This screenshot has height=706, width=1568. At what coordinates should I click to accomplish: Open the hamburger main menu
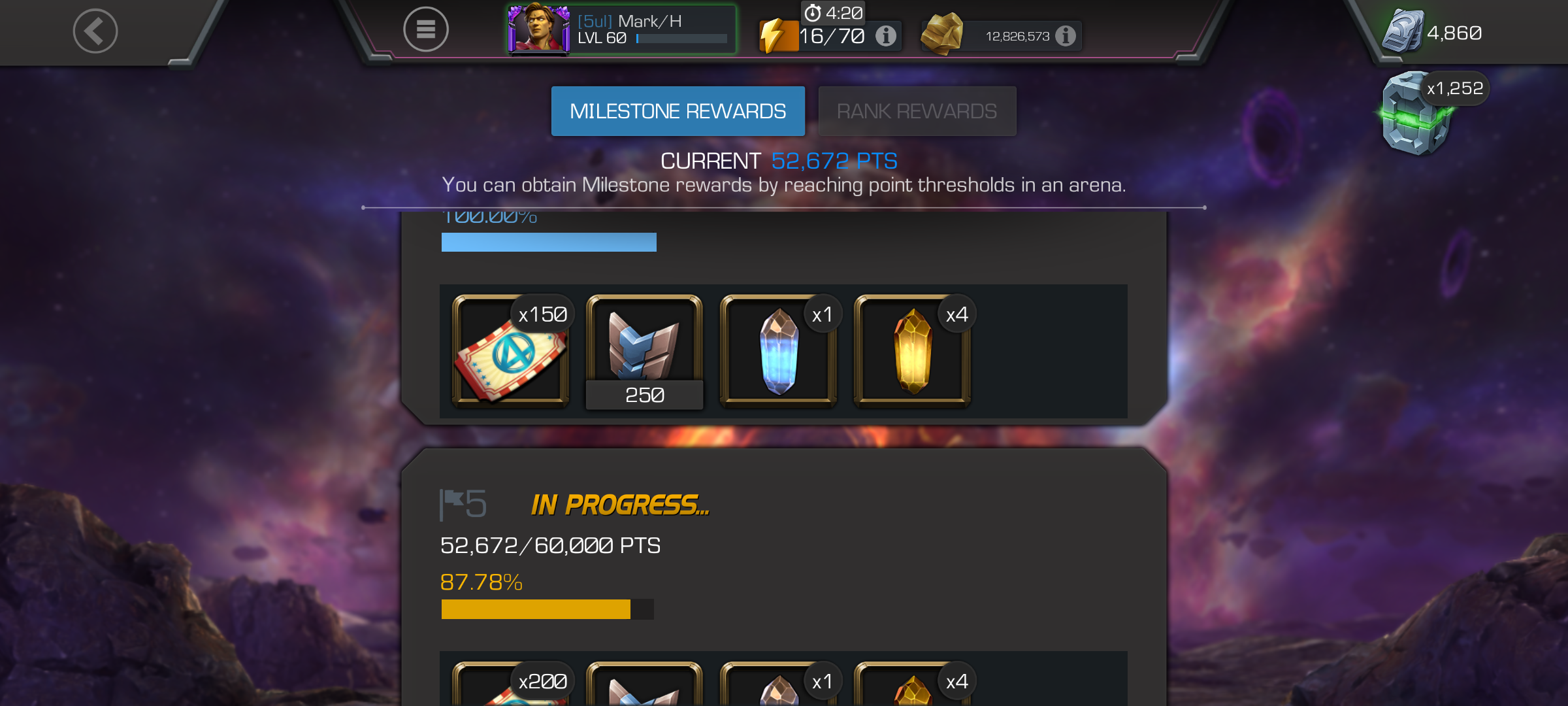coord(425,29)
